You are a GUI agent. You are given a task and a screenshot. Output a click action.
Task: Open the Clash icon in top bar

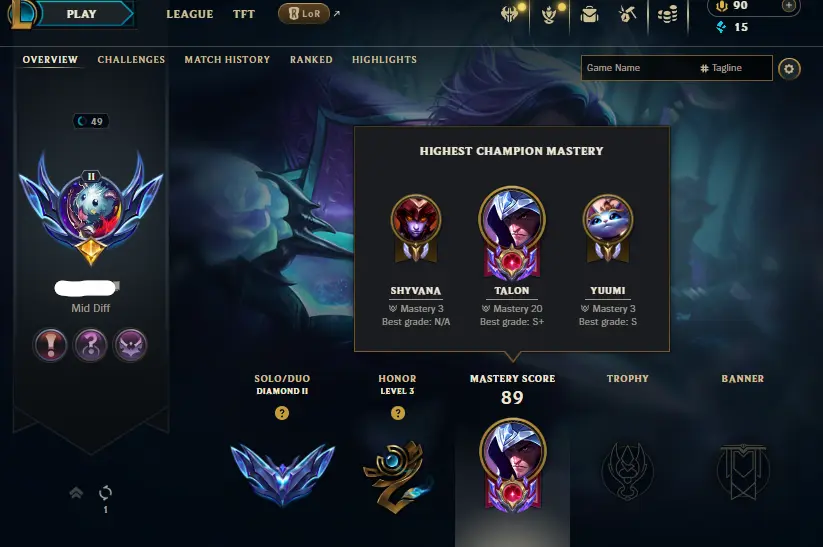tap(509, 14)
